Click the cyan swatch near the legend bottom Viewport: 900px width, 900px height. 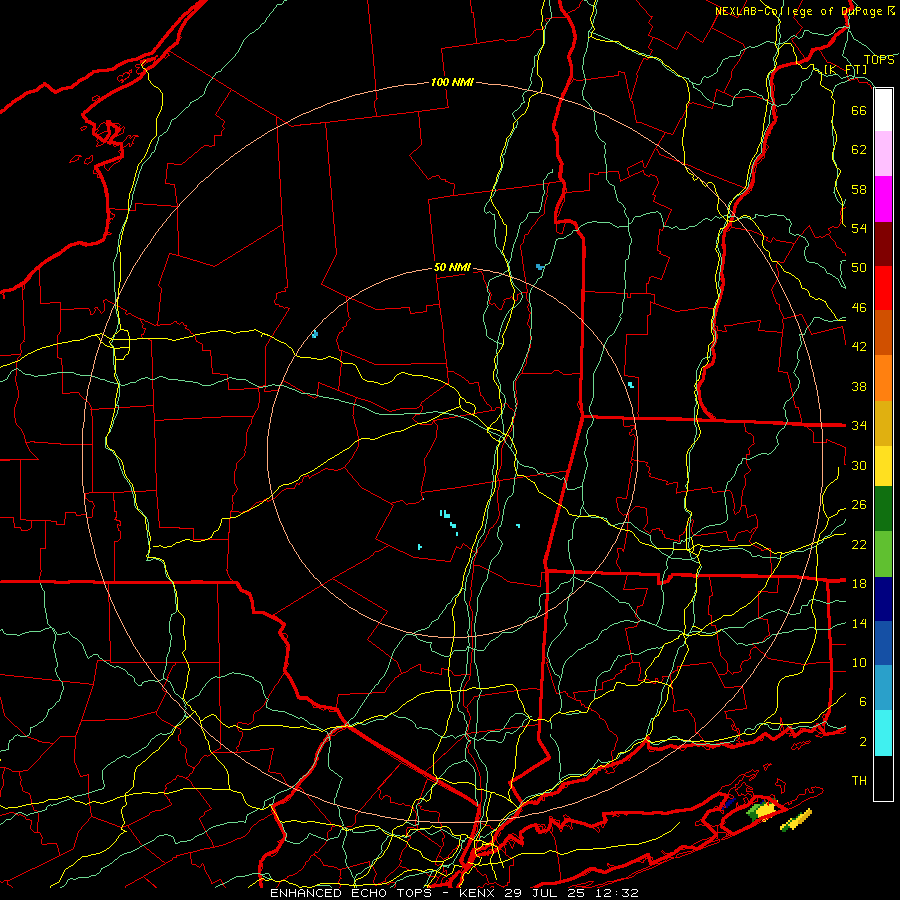(x=883, y=733)
